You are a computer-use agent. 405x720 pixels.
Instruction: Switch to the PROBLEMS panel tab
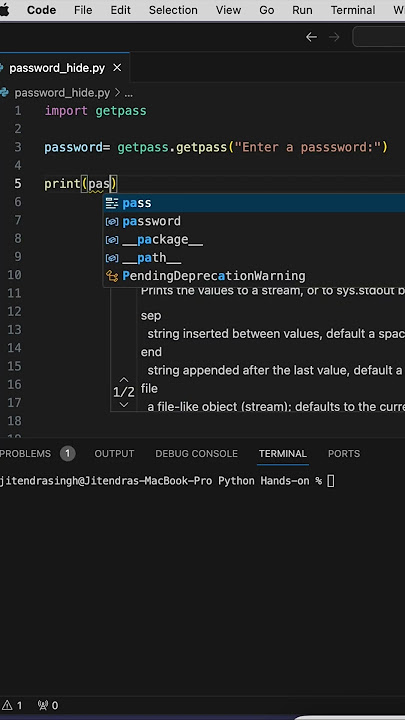[25, 454]
